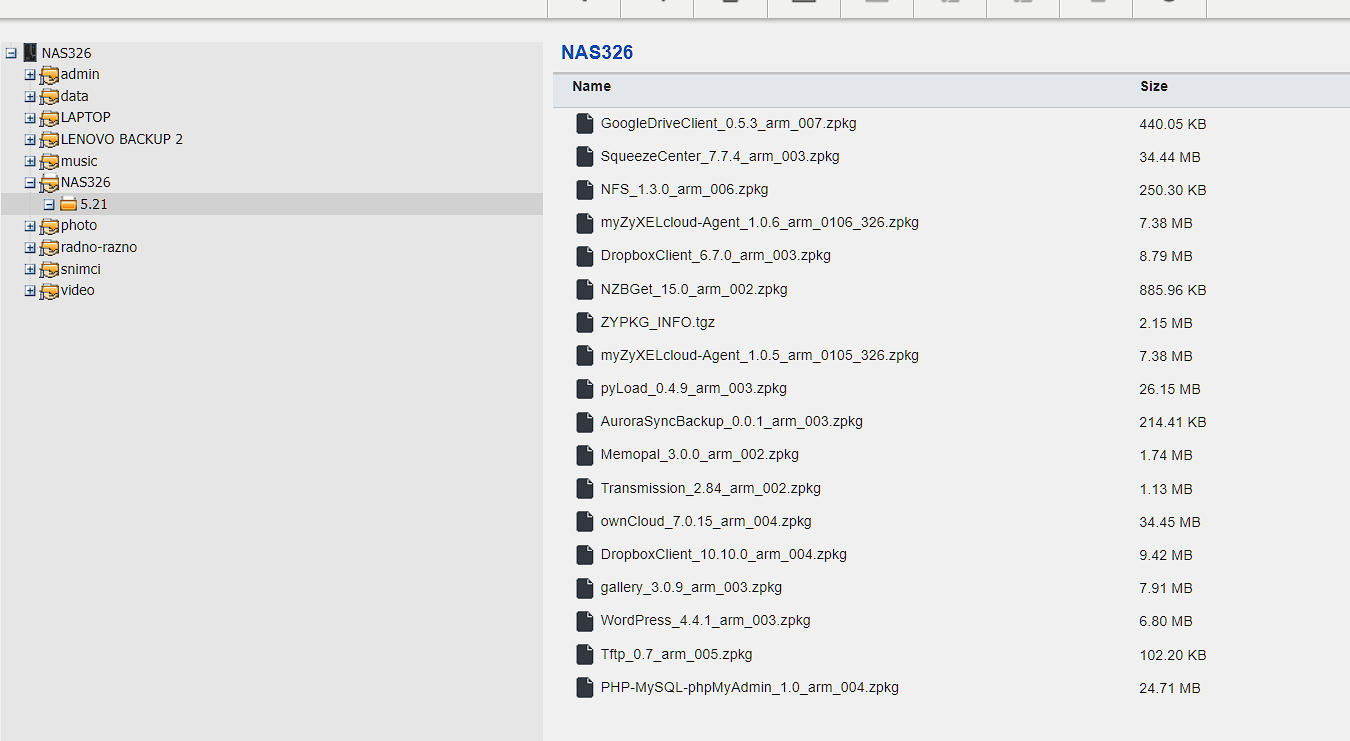Click the shared folder icon for admin
The image size is (1350, 741).
point(49,75)
